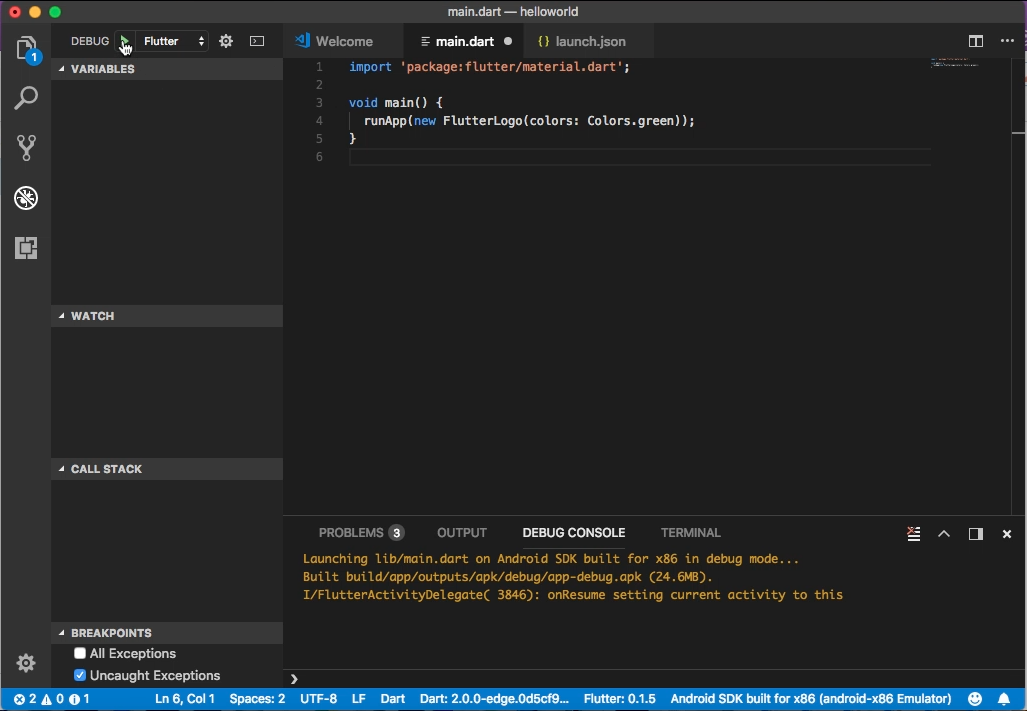Click Flutter: 0.1.5 version in status bar
This screenshot has width=1027, height=711.
pos(620,699)
